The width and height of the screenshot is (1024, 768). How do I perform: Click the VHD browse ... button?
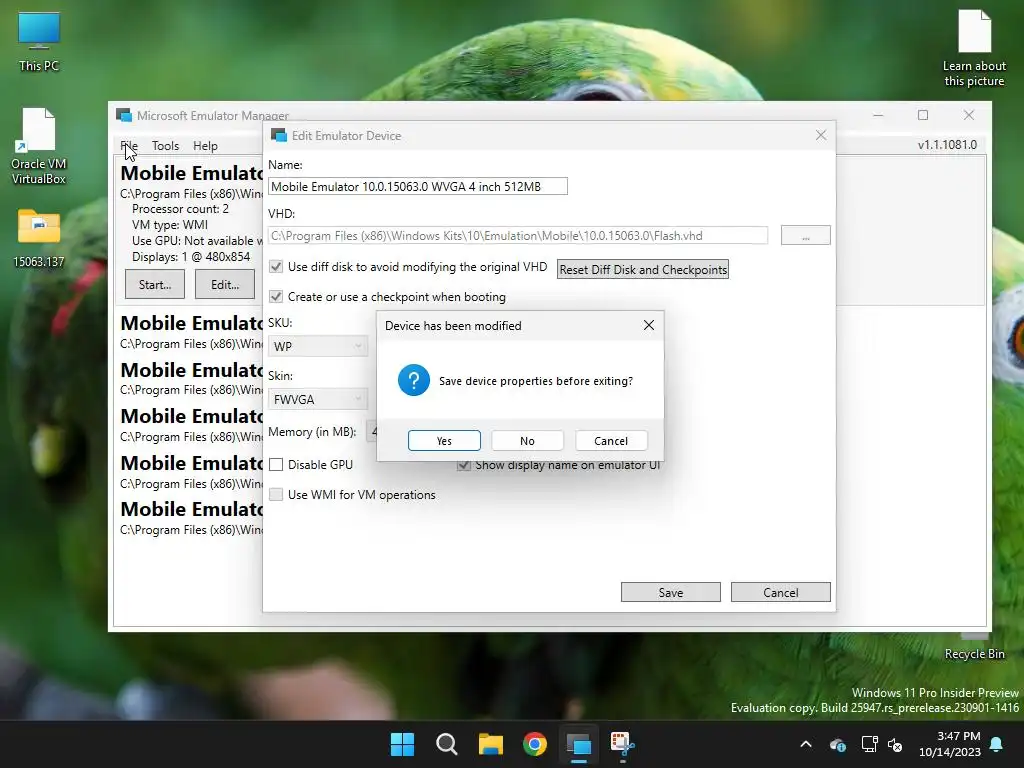(x=805, y=235)
